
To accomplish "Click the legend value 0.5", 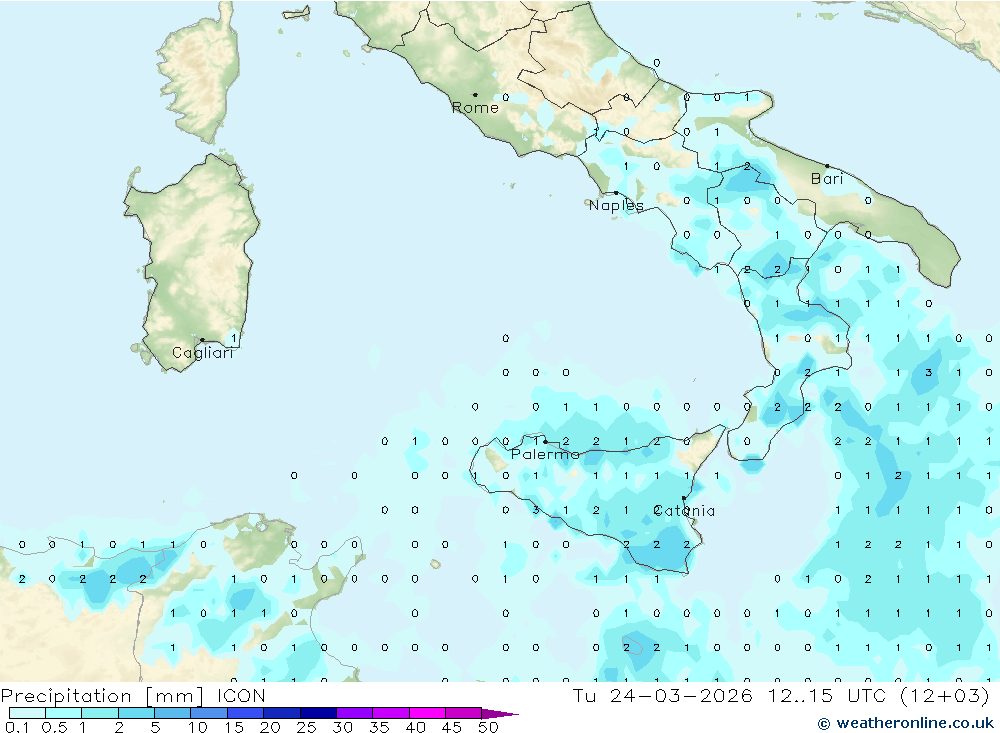I will tap(54, 727).
